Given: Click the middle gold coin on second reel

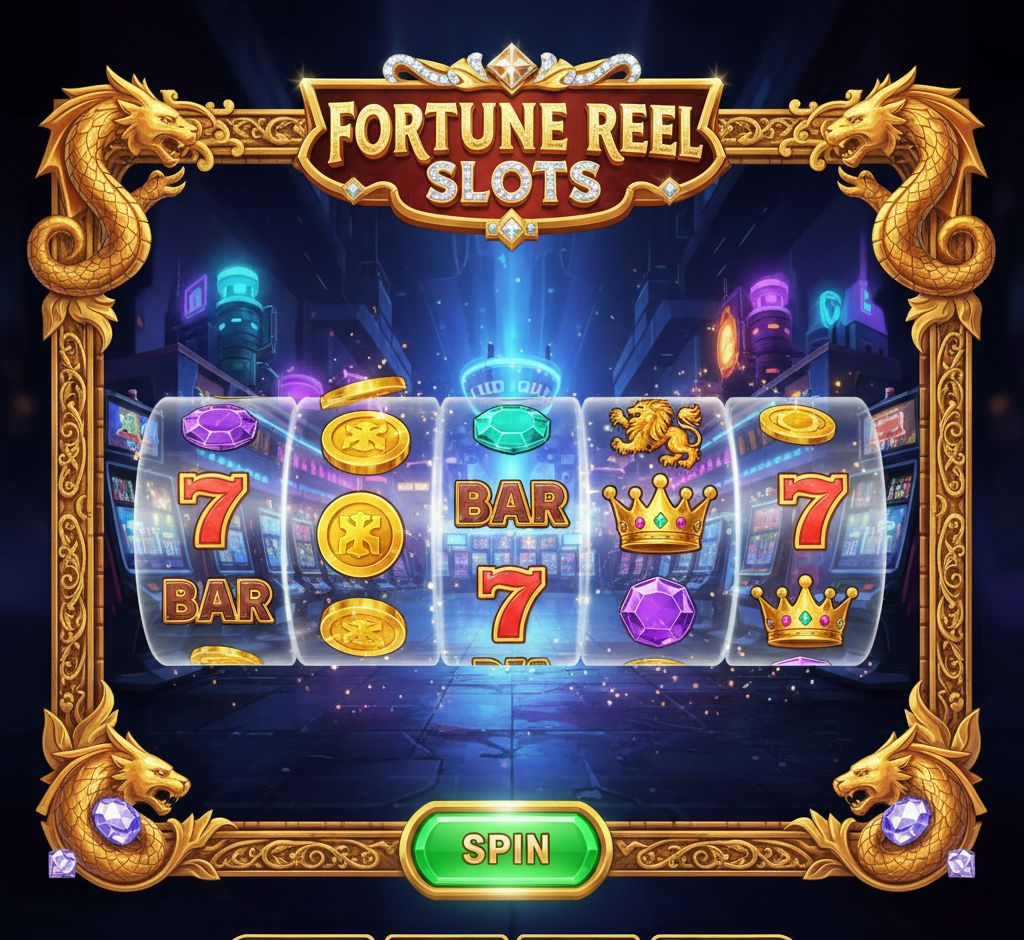Looking at the screenshot, I should click(x=360, y=534).
